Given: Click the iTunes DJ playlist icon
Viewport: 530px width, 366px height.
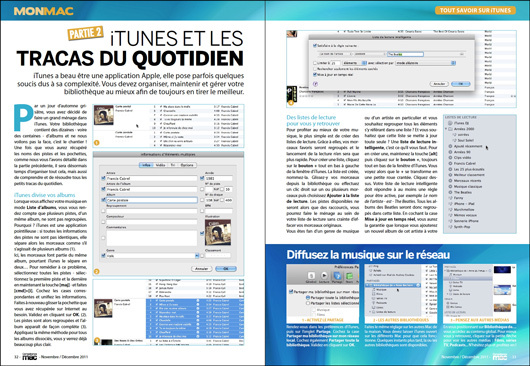Looking at the screenshot, I should pyautogui.click(x=450, y=123).
